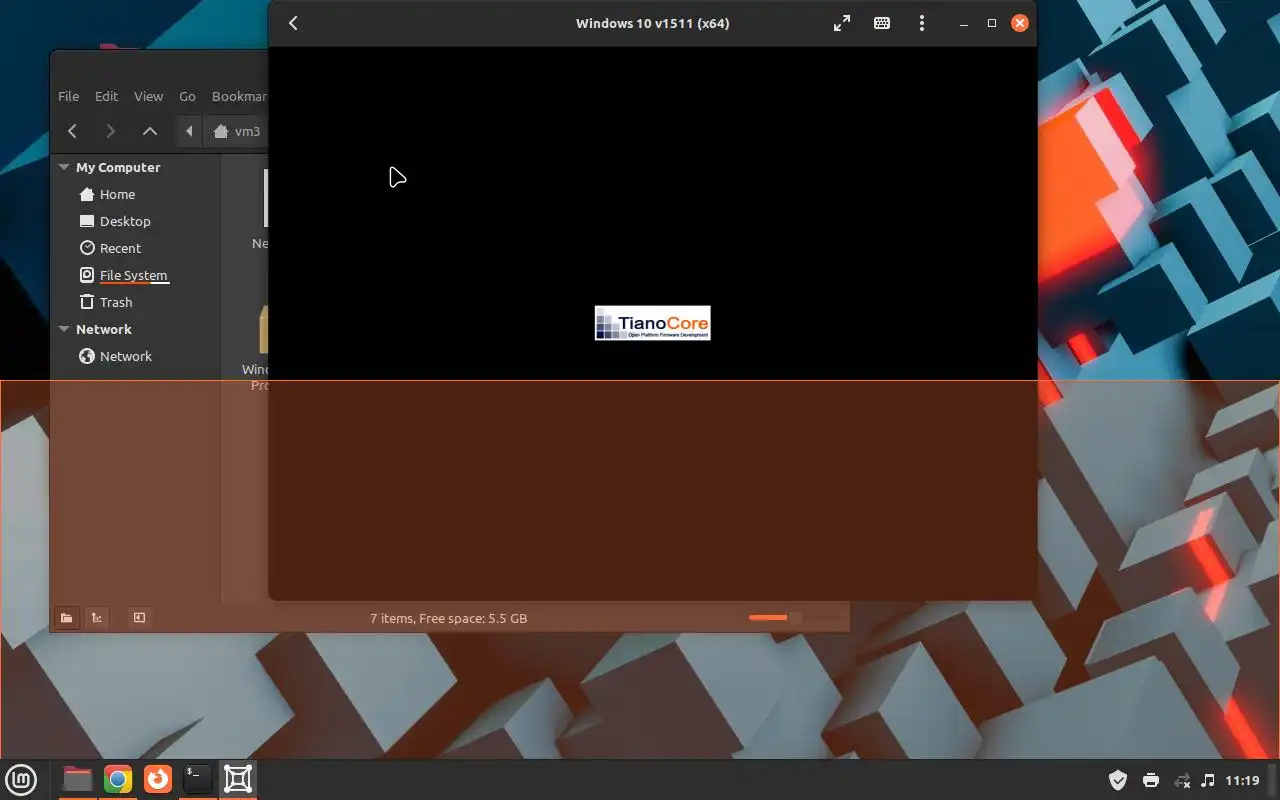Click the TianoCore logo in VM display
1280x800 pixels.
[x=652, y=323]
